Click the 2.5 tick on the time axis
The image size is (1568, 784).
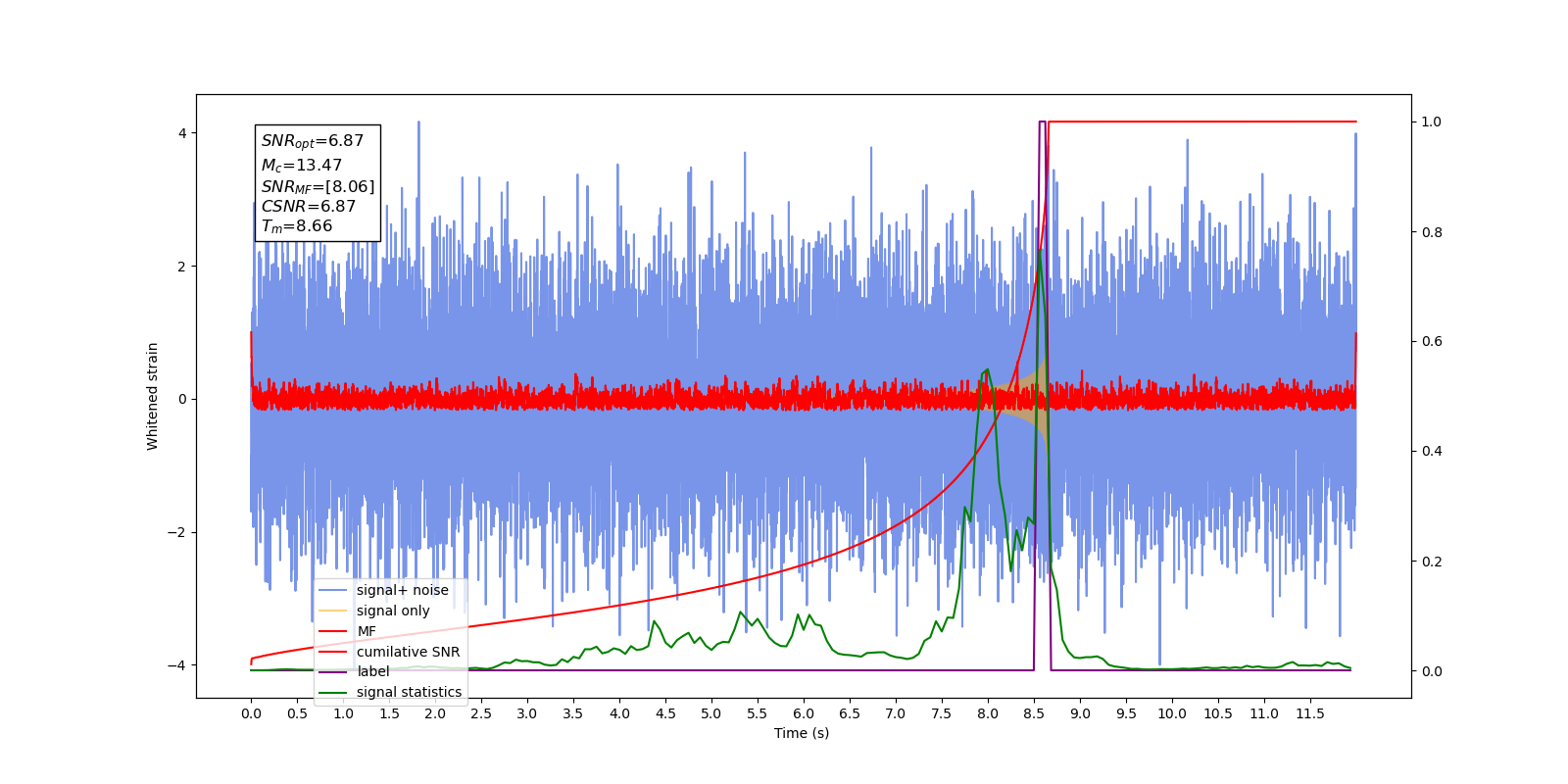tap(481, 713)
